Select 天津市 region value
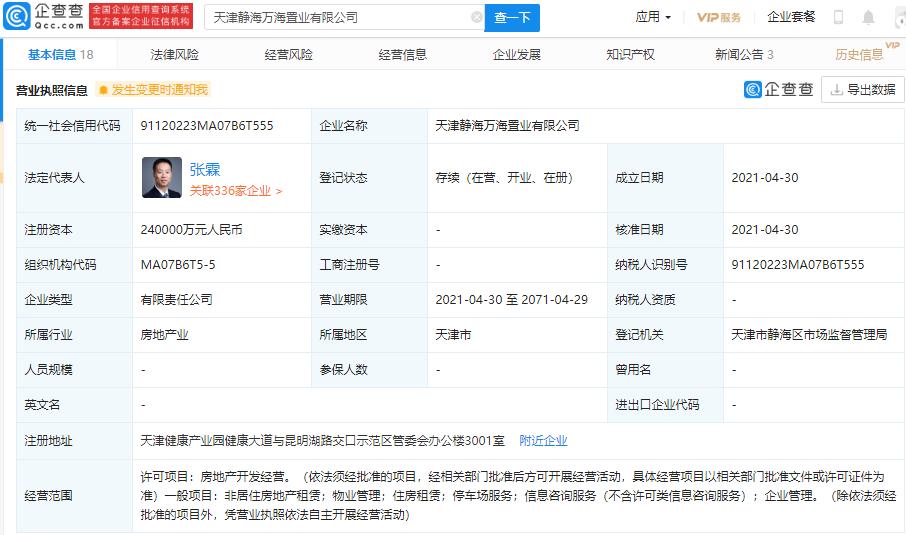The height and width of the screenshot is (535, 906). tap(453, 335)
